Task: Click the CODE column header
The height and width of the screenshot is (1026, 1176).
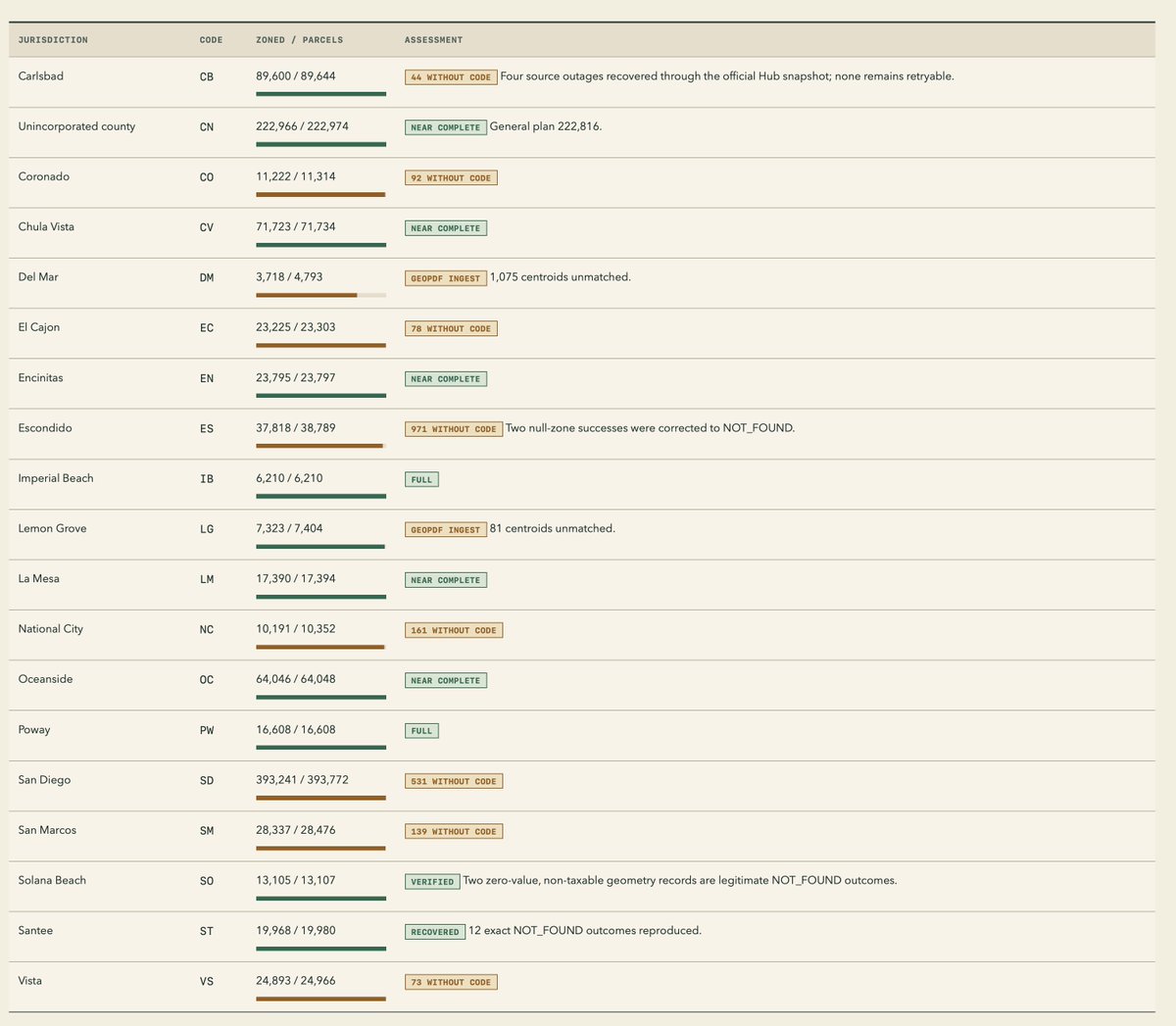Action: pyautogui.click(x=211, y=40)
